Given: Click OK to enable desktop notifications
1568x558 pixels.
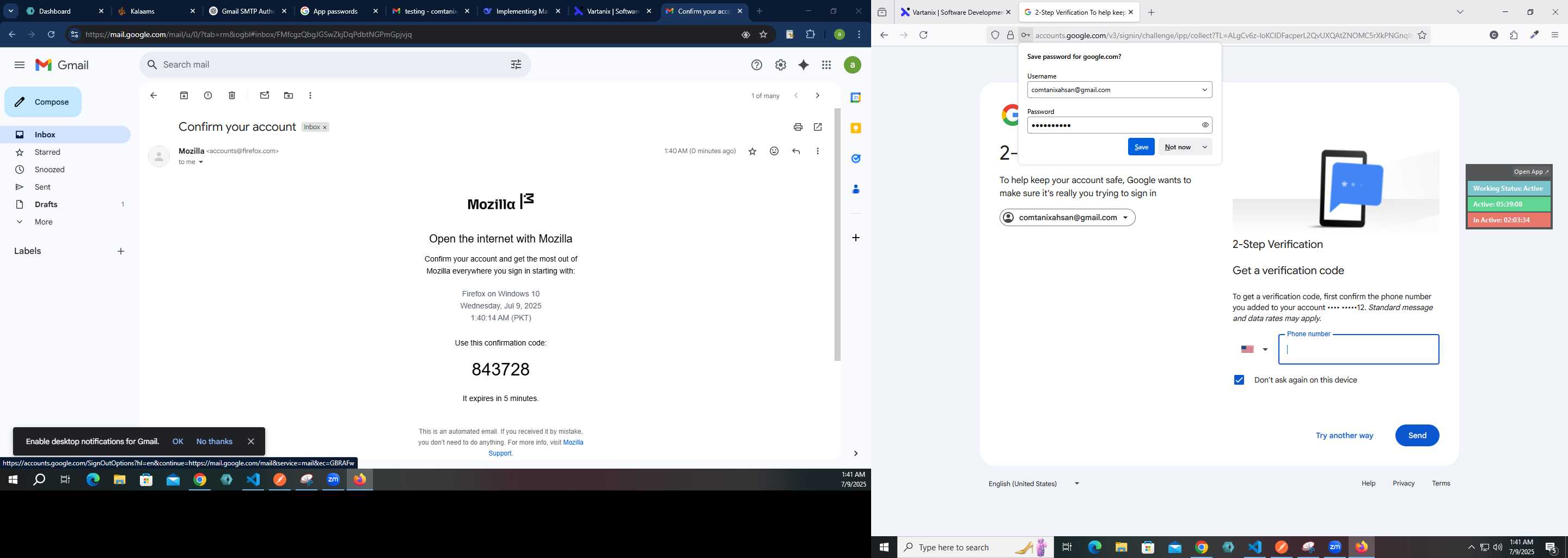Looking at the screenshot, I should (x=177, y=441).
